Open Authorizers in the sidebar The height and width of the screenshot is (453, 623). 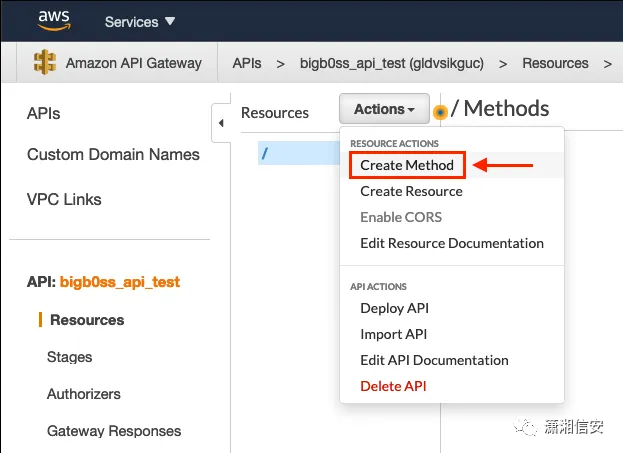pyautogui.click(x=83, y=394)
